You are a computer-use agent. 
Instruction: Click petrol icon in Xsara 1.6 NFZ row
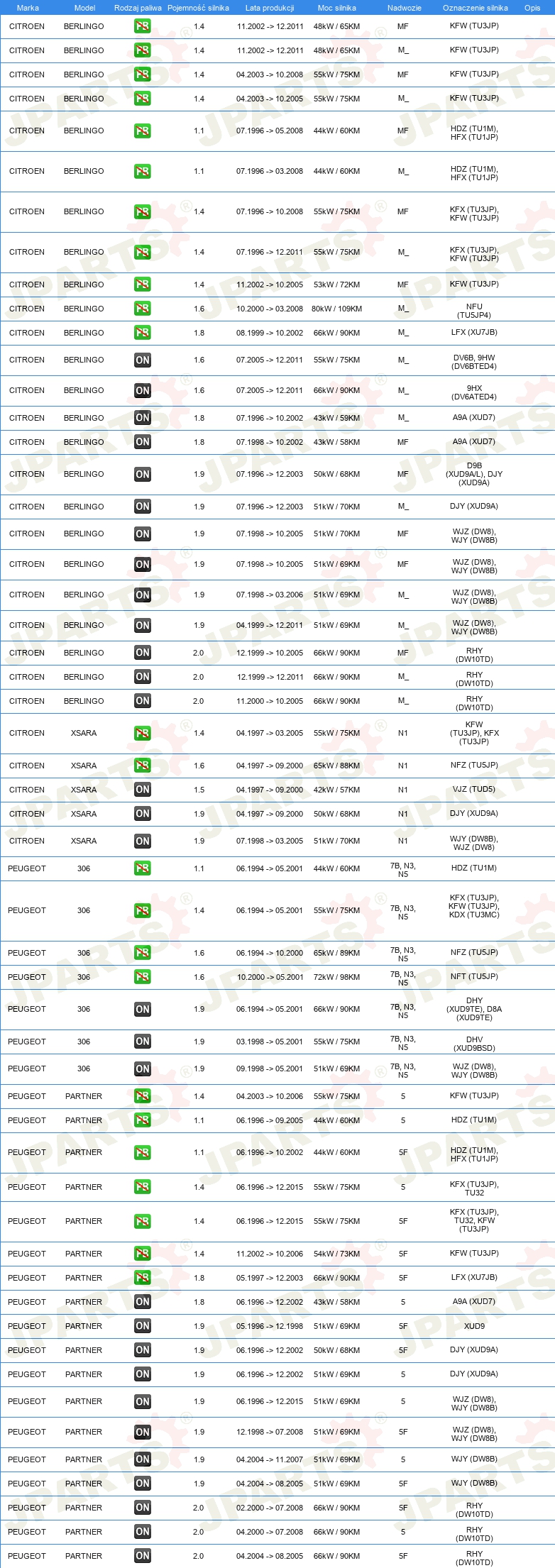[143, 766]
